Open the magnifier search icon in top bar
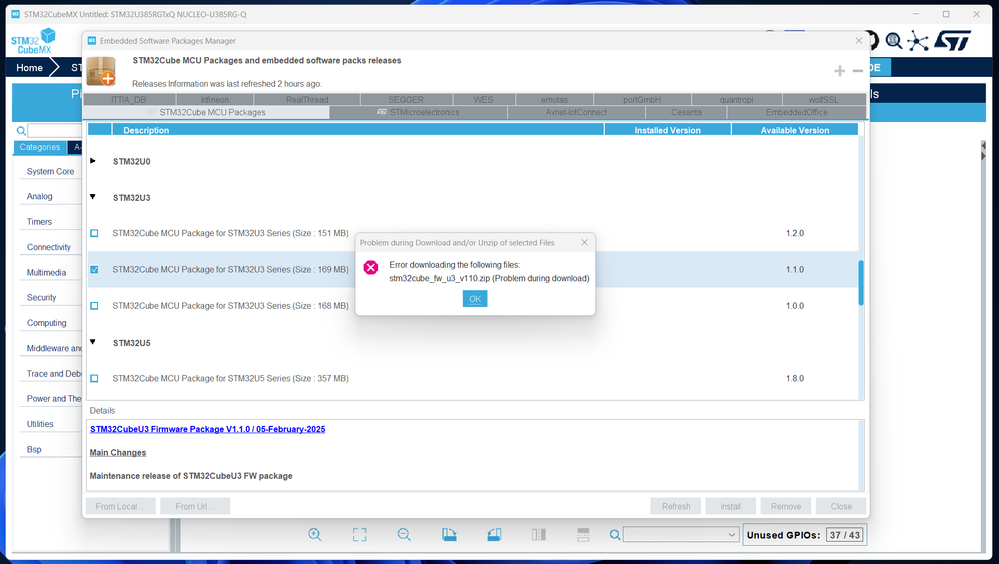Viewport: 999px width, 564px height. 894,41
